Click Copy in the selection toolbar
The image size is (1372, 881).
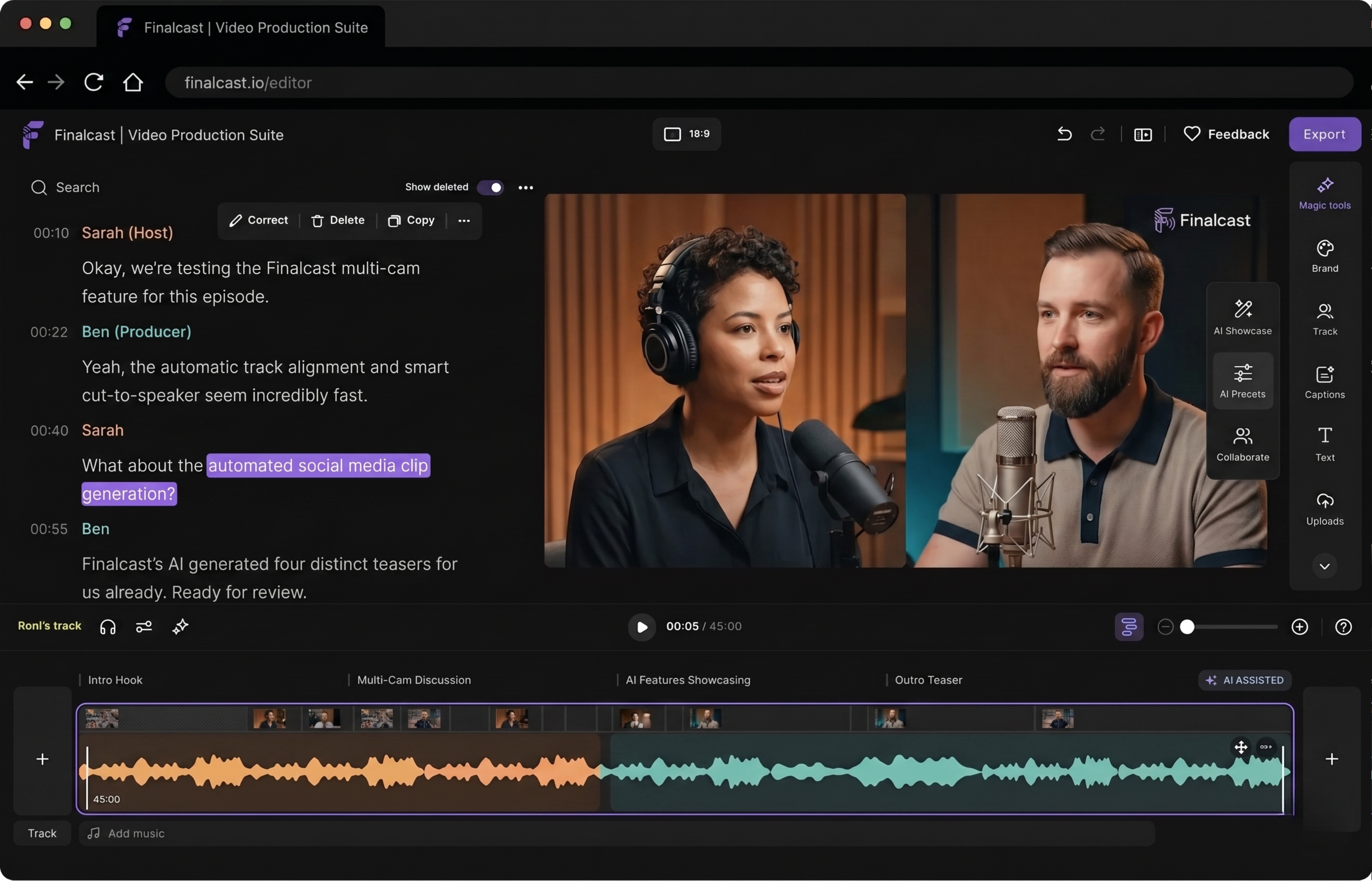411,220
